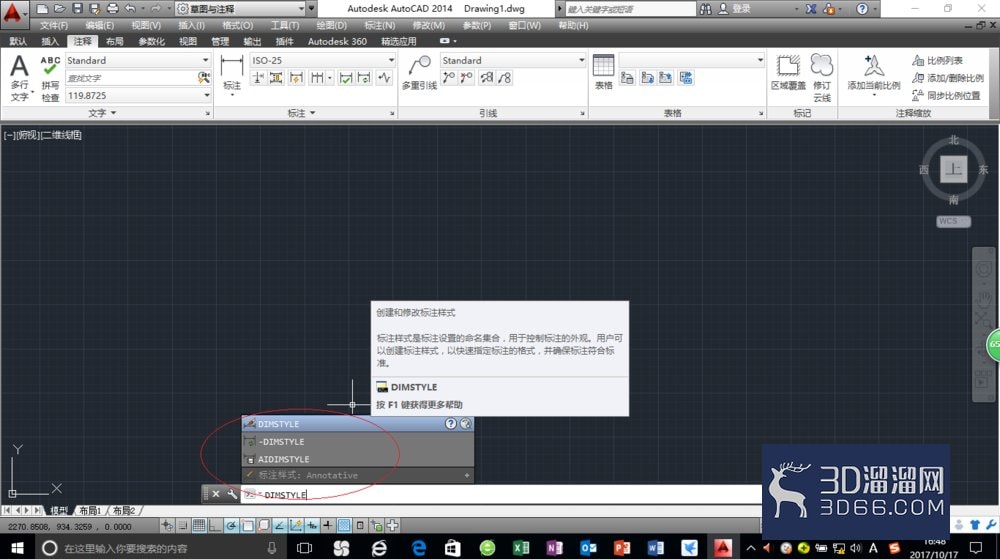Toggle dynamic UCS in status bar
The height and width of the screenshot is (559, 1000).
[x=295, y=526]
